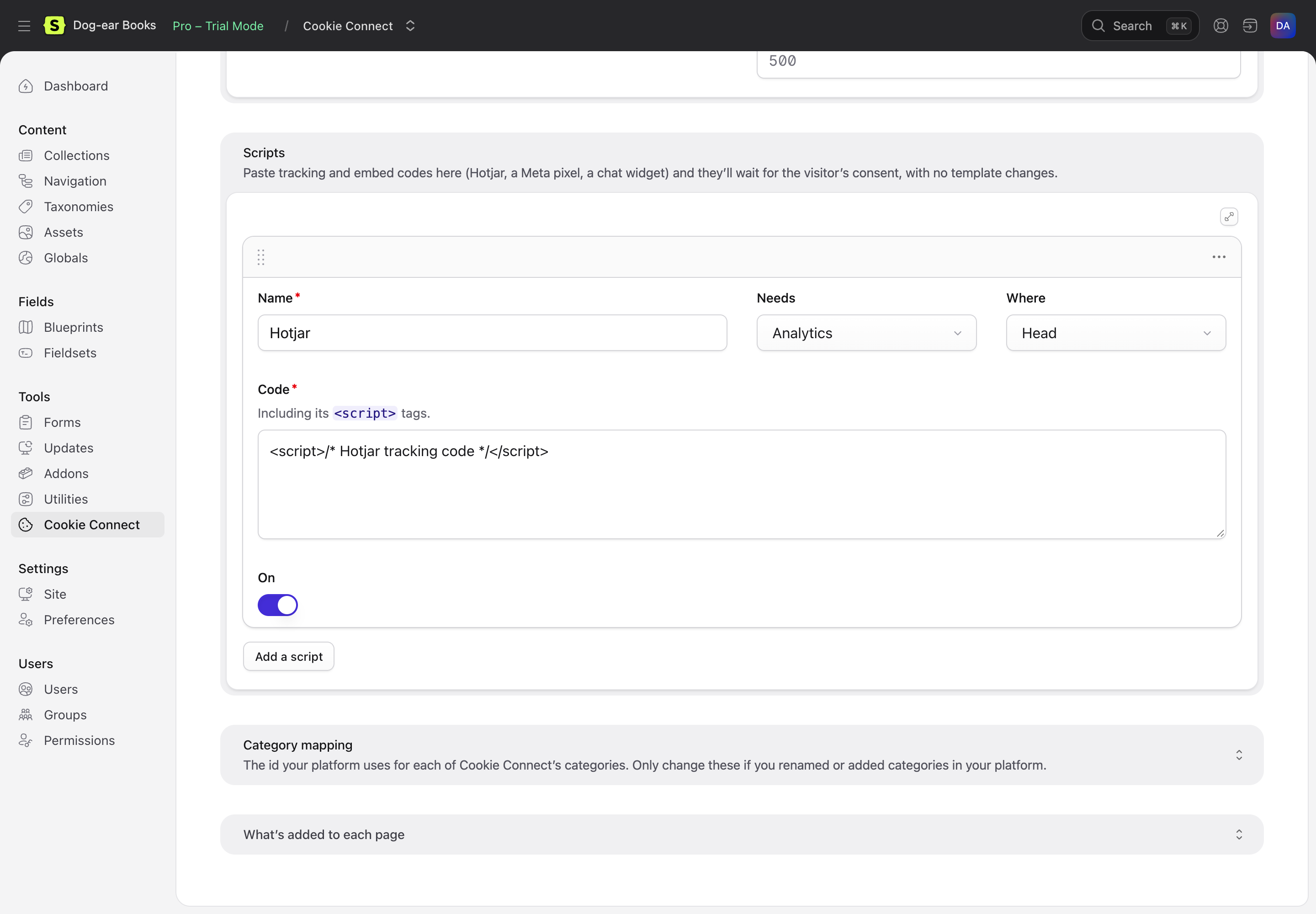Click the Add a script button
Viewport: 1316px width, 914px height.
tap(289, 656)
